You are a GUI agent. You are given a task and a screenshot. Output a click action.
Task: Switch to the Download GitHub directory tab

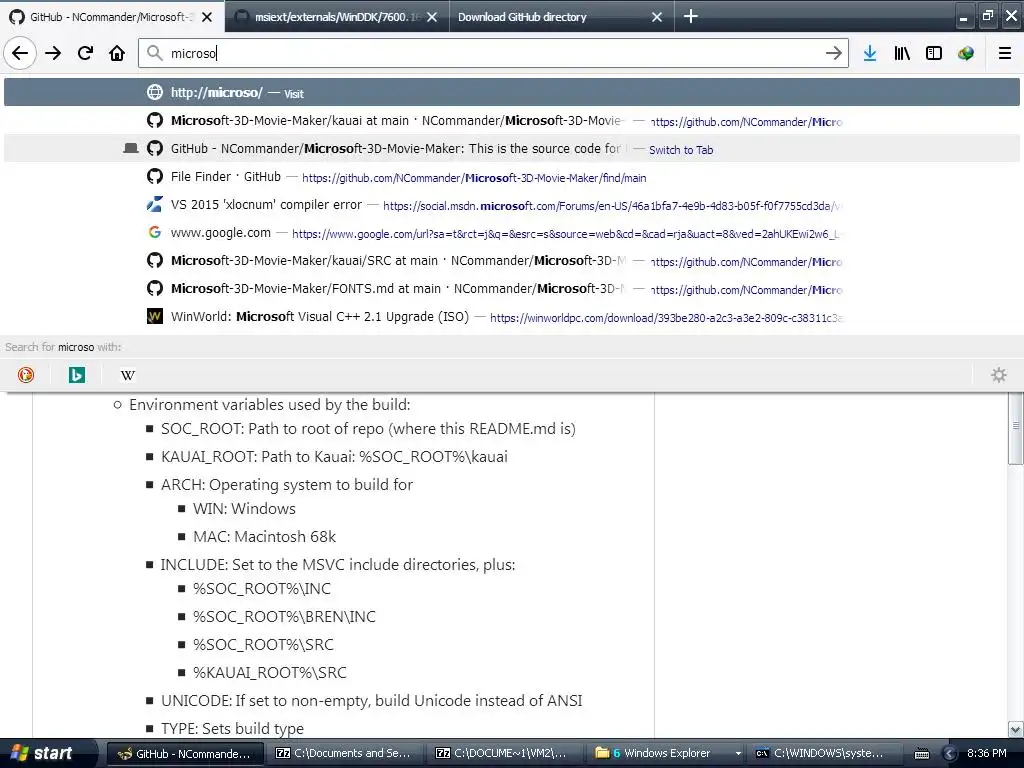(x=562, y=17)
